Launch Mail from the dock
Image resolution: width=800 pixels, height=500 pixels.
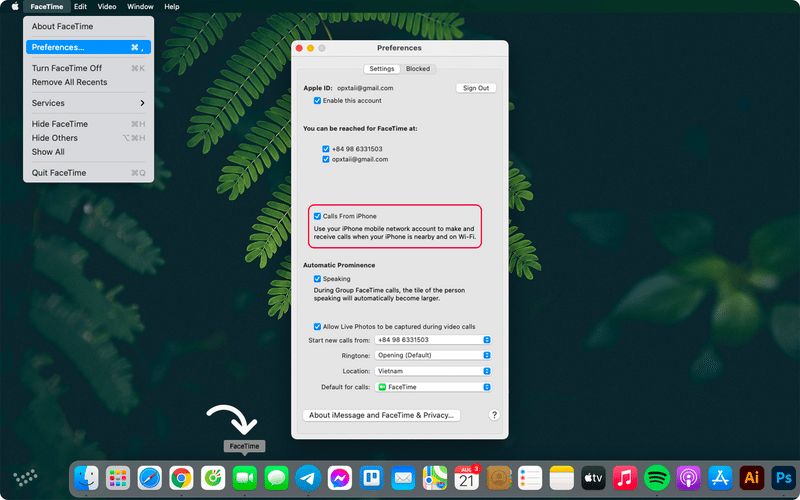403,478
